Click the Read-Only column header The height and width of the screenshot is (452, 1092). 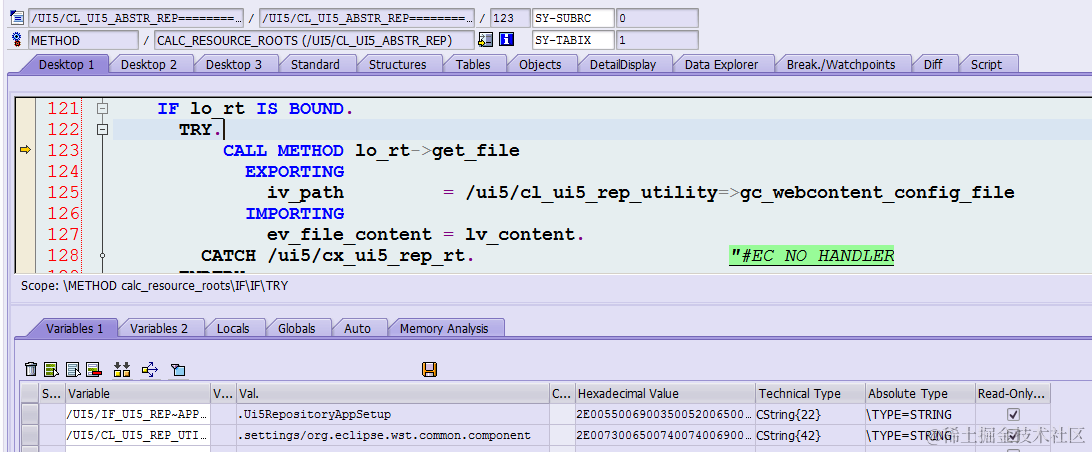[1013, 393]
